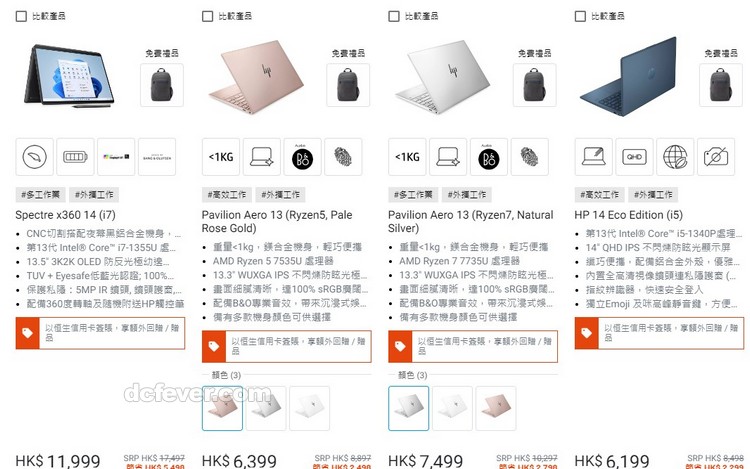
Task: Click the <1KG weight icon for Rose Gold Aero
Action: 221,157
